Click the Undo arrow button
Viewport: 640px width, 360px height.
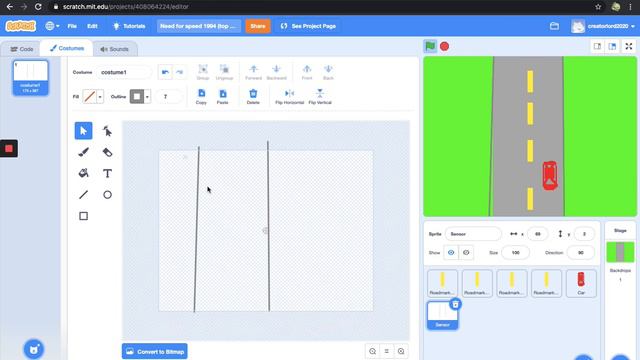(x=165, y=72)
